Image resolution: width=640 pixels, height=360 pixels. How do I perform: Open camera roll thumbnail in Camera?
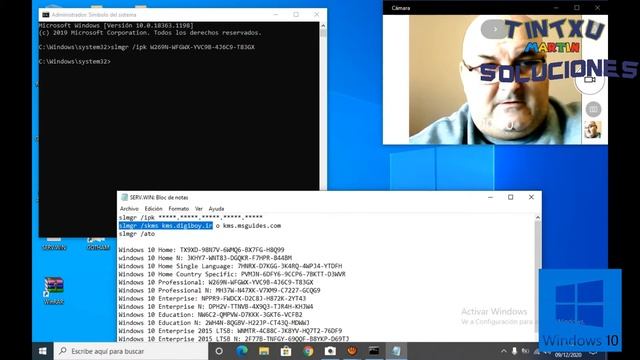point(592,130)
